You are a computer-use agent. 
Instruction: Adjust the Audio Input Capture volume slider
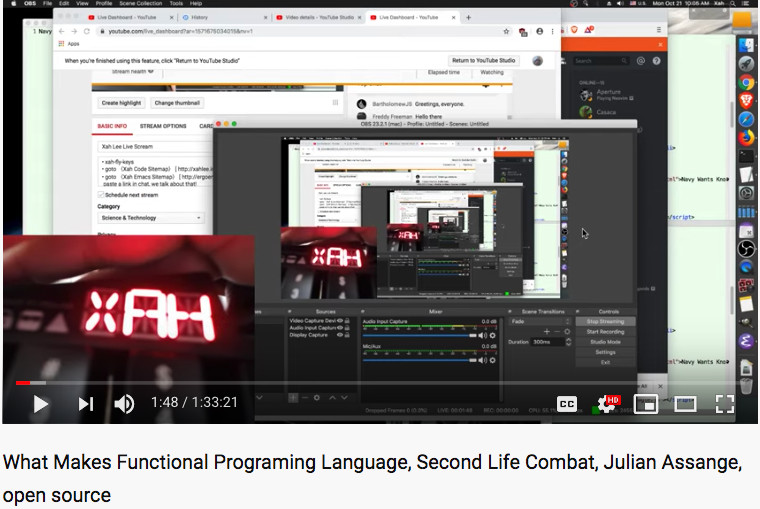coord(420,335)
